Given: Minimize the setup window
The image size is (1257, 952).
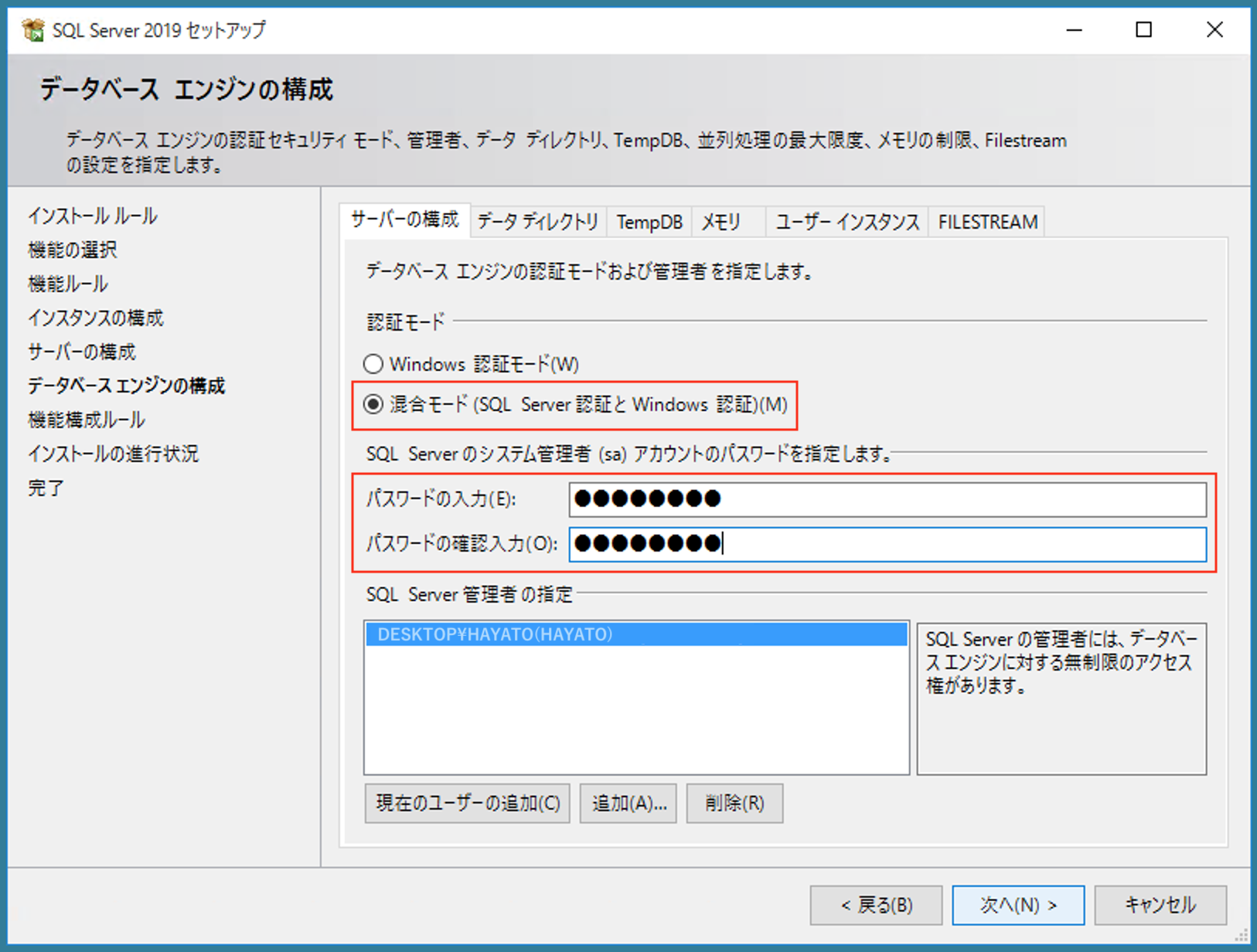Looking at the screenshot, I should pos(1074,30).
